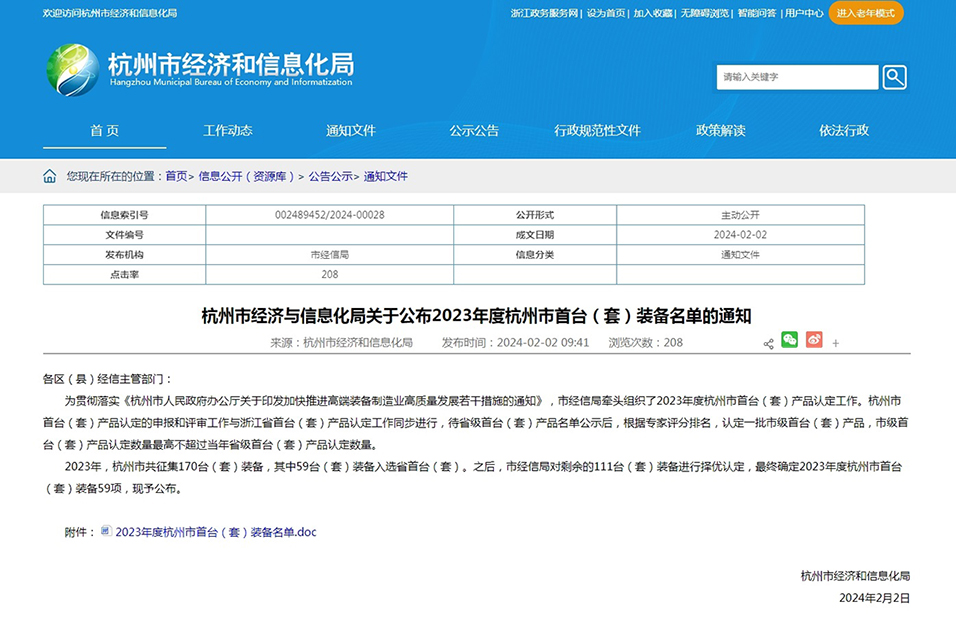The height and width of the screenshot is (625, 956).
Task: Download 2023年度杭州市首台（套）装备名单.doc attachment
Action: (216, 532)
